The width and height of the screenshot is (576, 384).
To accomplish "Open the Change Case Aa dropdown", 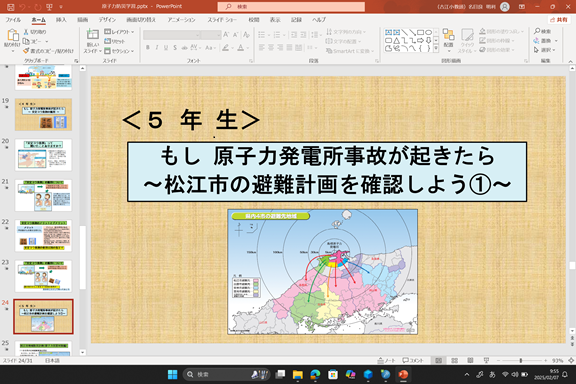I will click(210, 48).
